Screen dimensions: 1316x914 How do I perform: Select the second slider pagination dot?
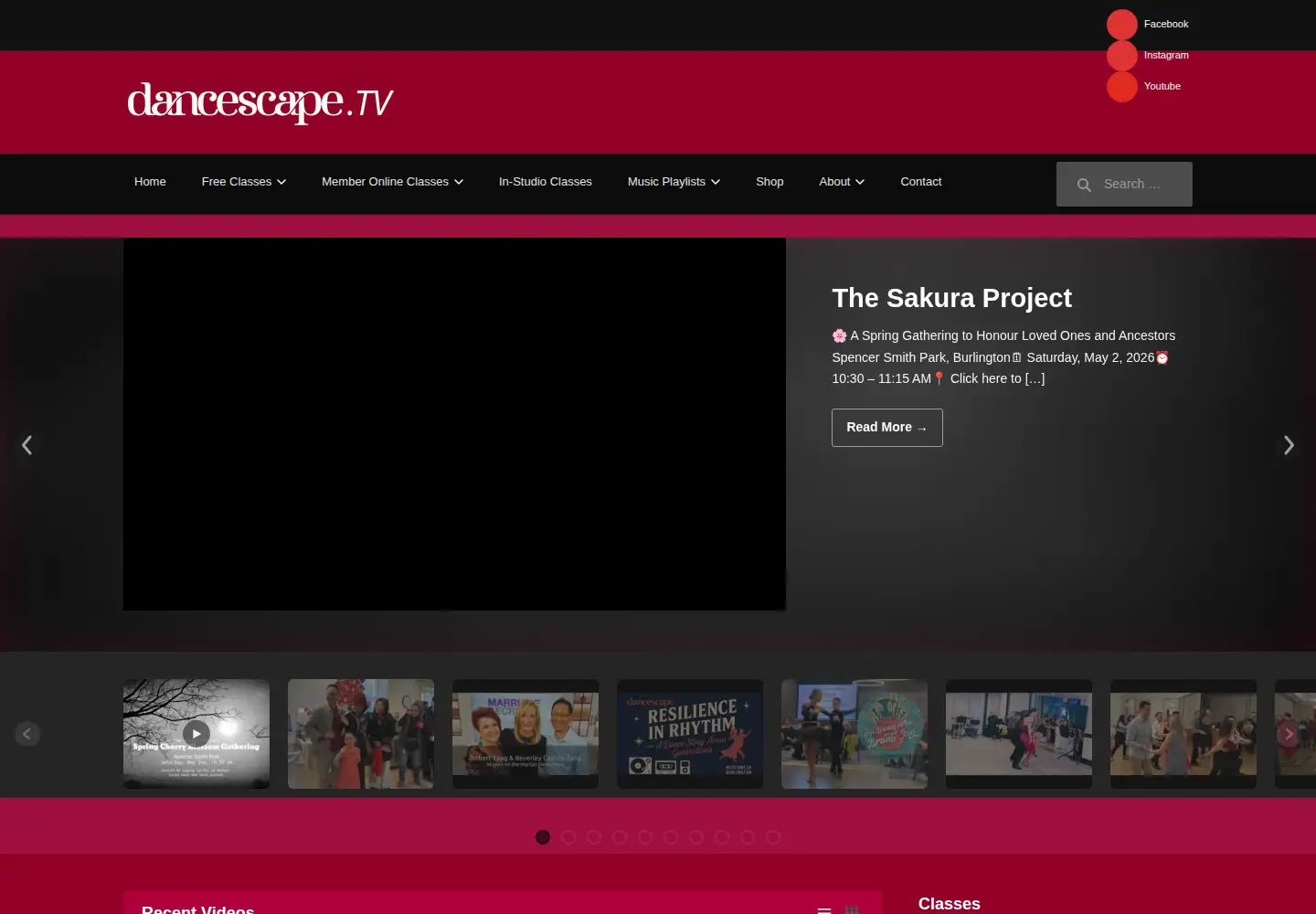pos(568,837)
